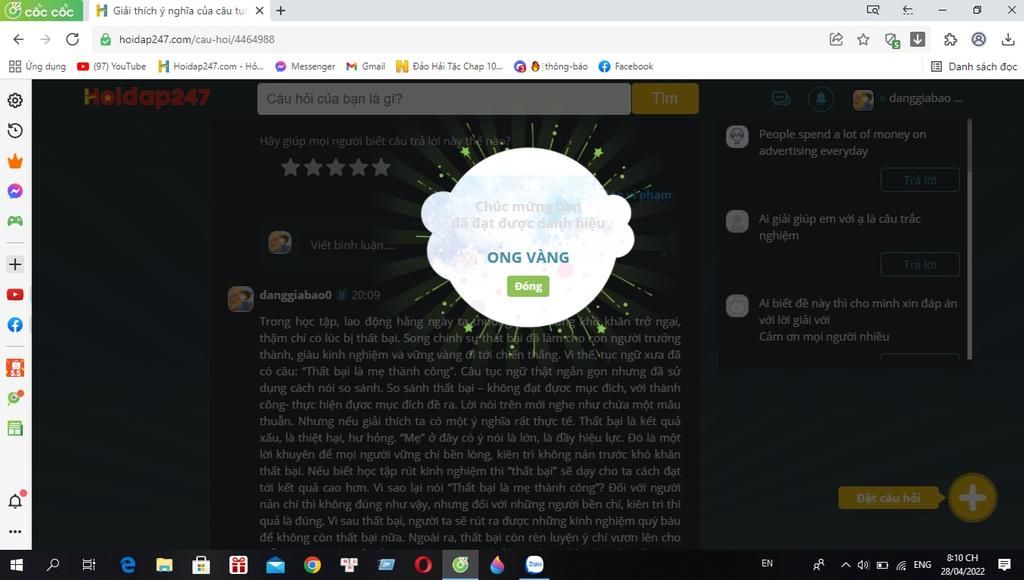Rate the answer five stars

click(x=381, y=168)
